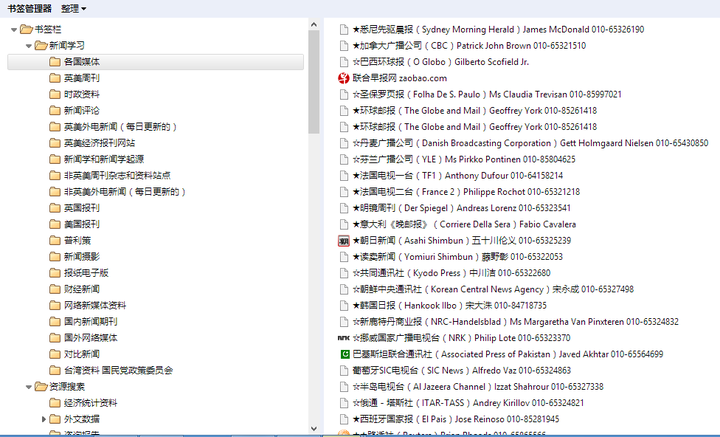The height and width of the screenshot is (437, 720).
Task: Select the 英美经济报刊网站 folder
Action: (x=99, y=143)
